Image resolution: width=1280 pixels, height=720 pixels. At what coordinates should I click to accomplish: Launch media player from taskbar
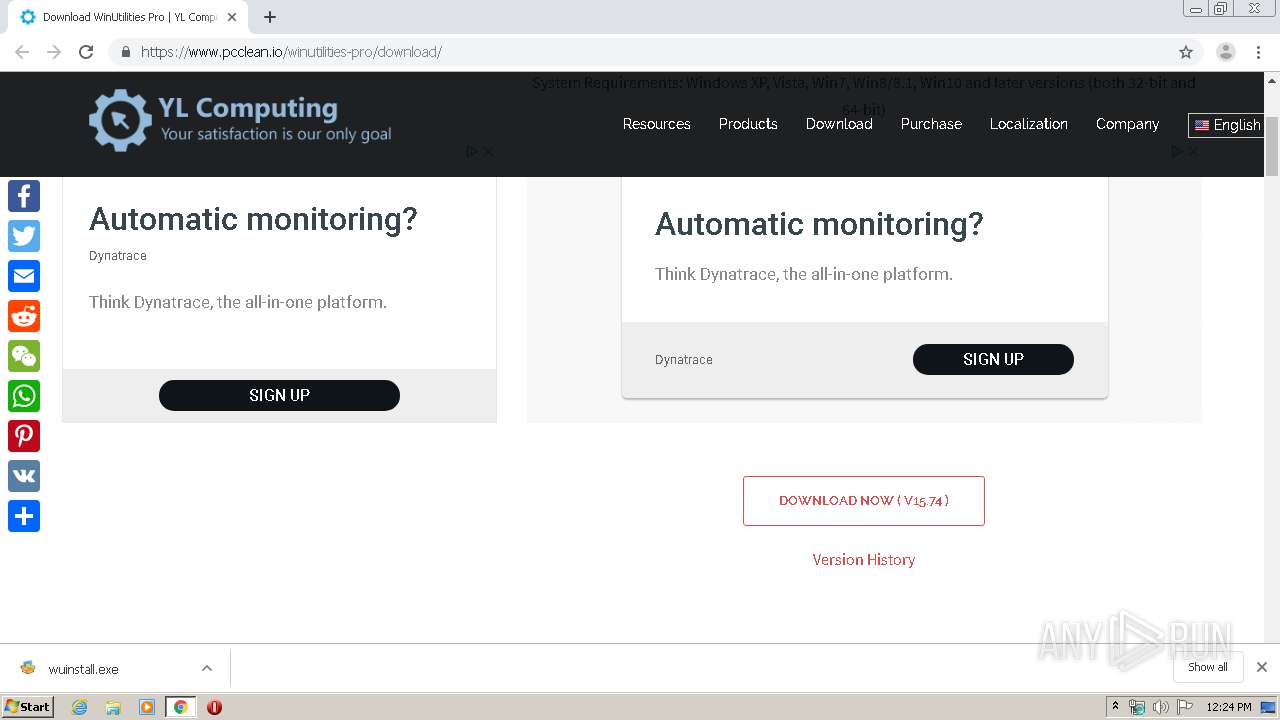[147, 707]
